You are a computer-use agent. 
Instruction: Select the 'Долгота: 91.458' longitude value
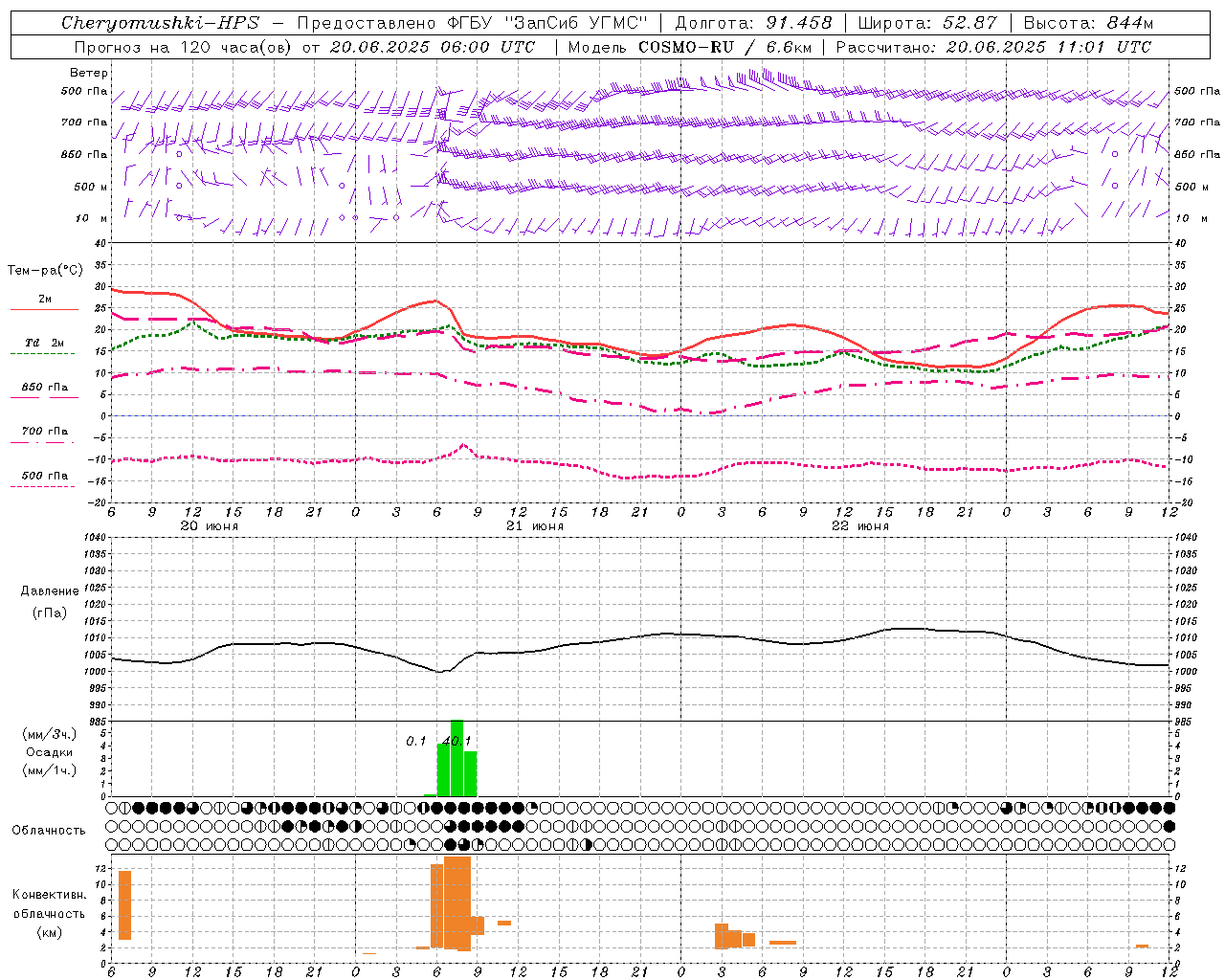point(754,23)
